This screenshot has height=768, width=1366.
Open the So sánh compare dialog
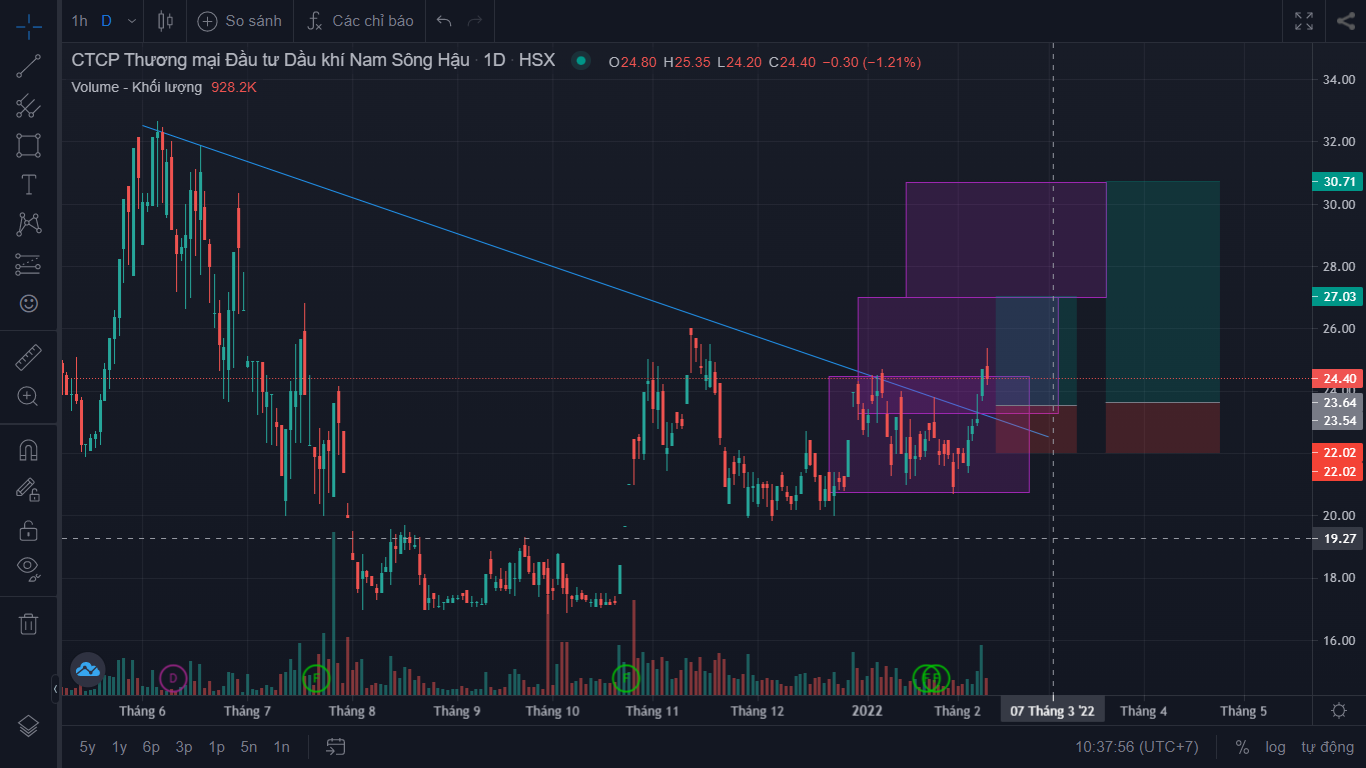[240, 21]
